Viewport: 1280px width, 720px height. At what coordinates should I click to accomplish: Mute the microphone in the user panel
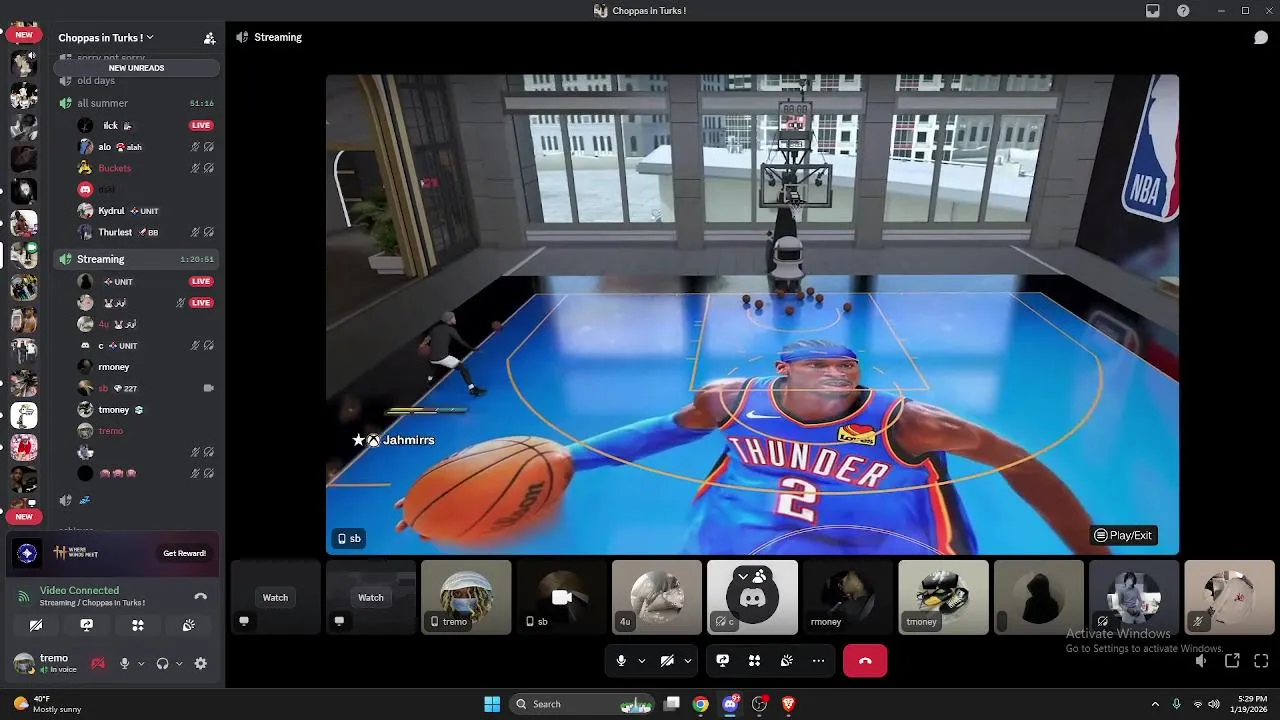[x=124, y=663]
